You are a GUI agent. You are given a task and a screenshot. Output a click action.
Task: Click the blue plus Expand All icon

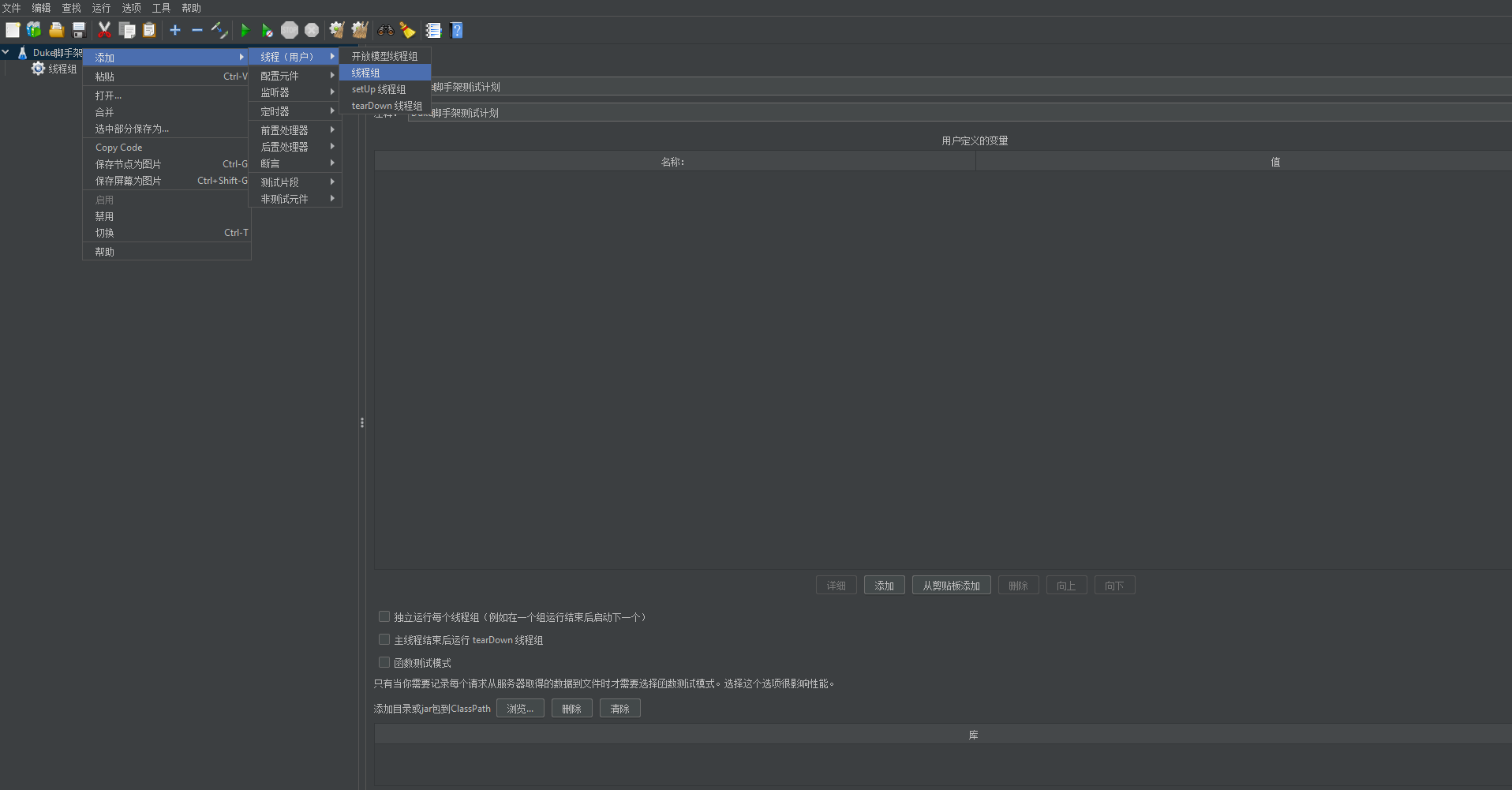click(175, 30)
